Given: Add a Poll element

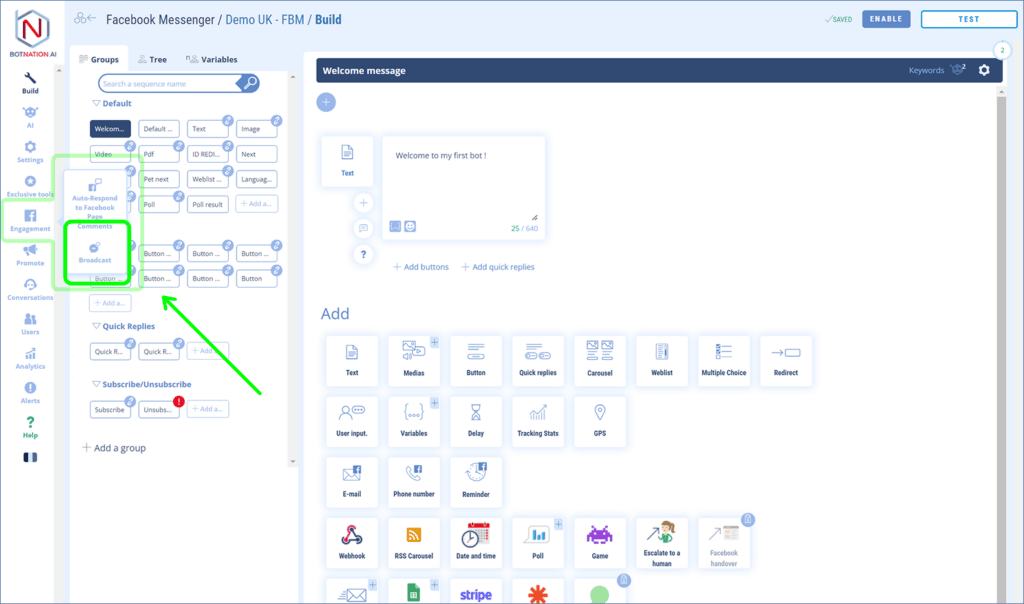Looking at the screenshot, I should tap(538, 542).
